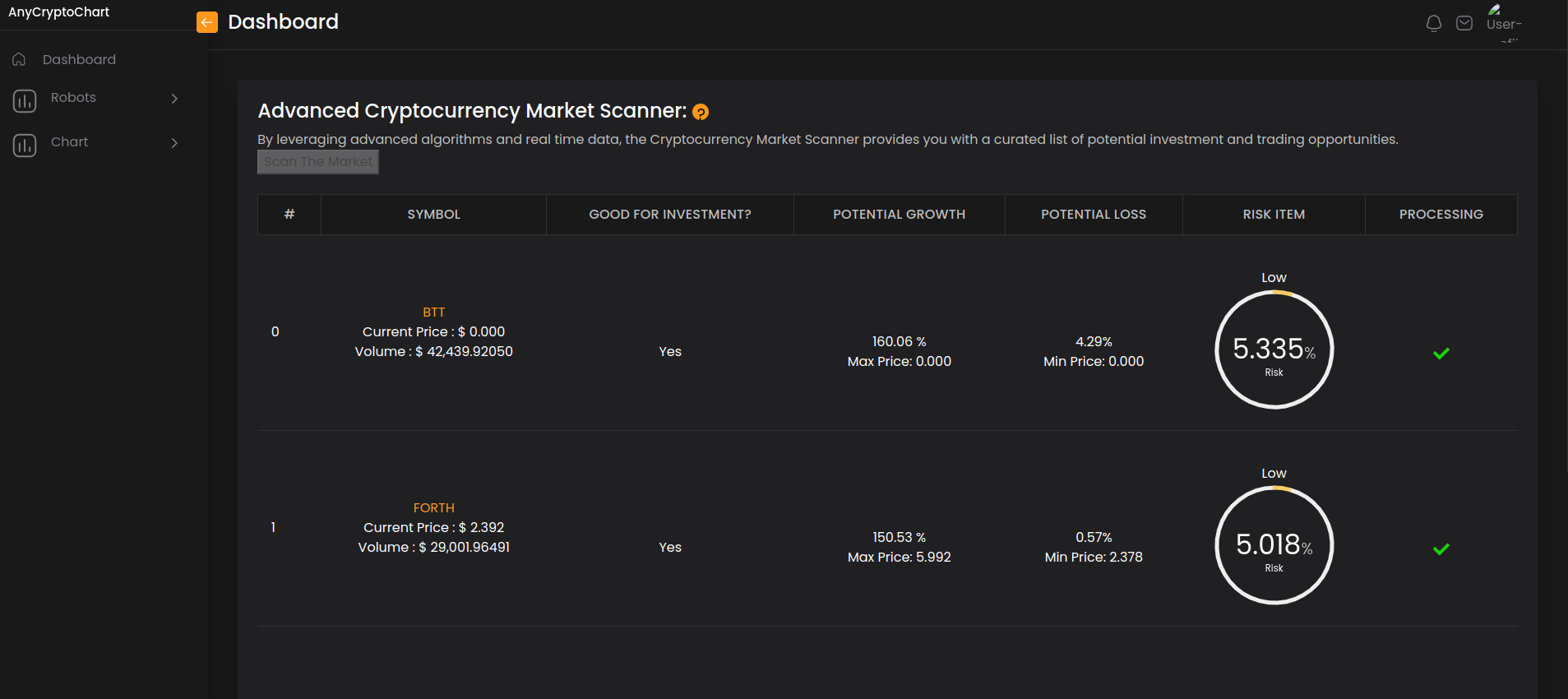Image resolution: width=1568 pixels, height=699 pixels.
Task: Open the notifications bell icon
Action: (x=1434, y=24)
